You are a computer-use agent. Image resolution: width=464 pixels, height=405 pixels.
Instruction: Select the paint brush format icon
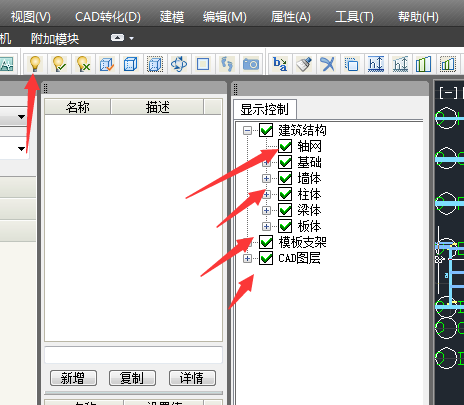[304, 63]
